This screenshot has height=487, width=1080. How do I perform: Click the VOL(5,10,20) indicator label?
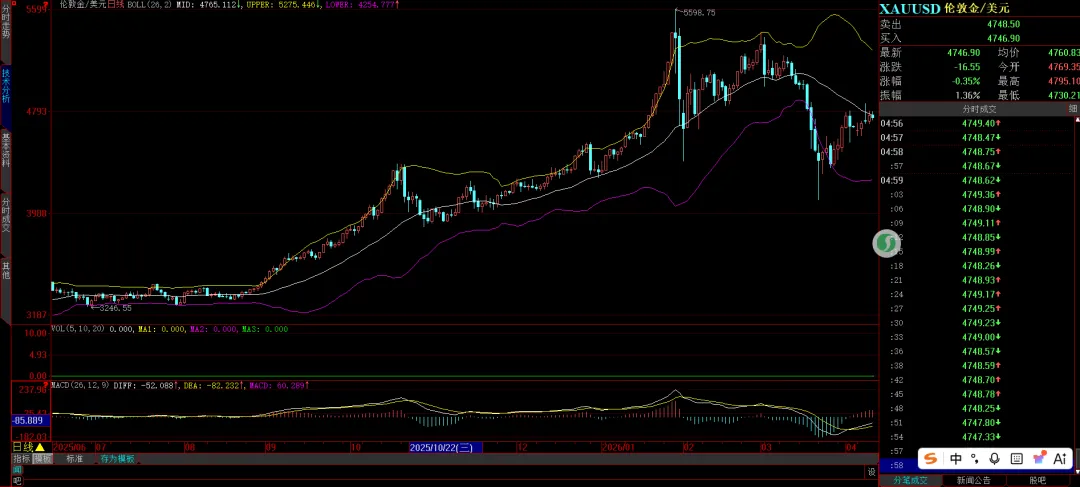pyautogui.click(x=78, y=329)
